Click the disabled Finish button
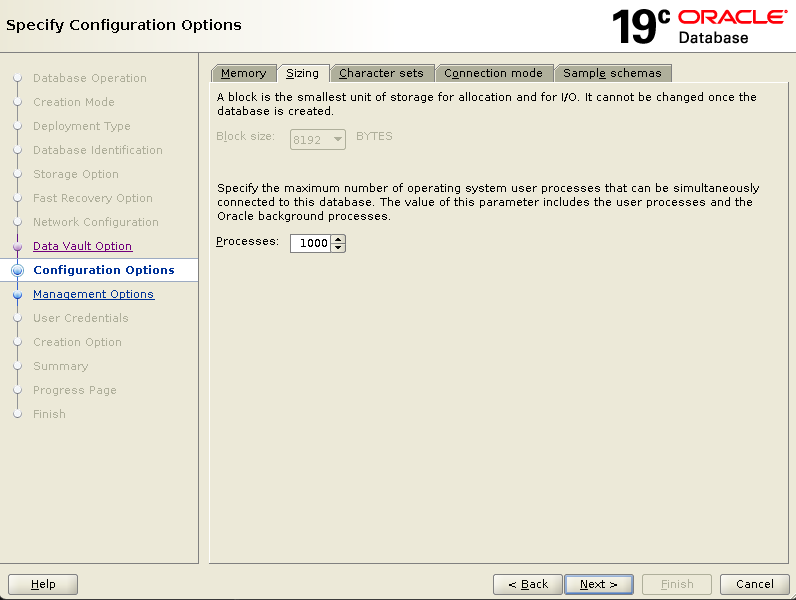 (677, 584)
